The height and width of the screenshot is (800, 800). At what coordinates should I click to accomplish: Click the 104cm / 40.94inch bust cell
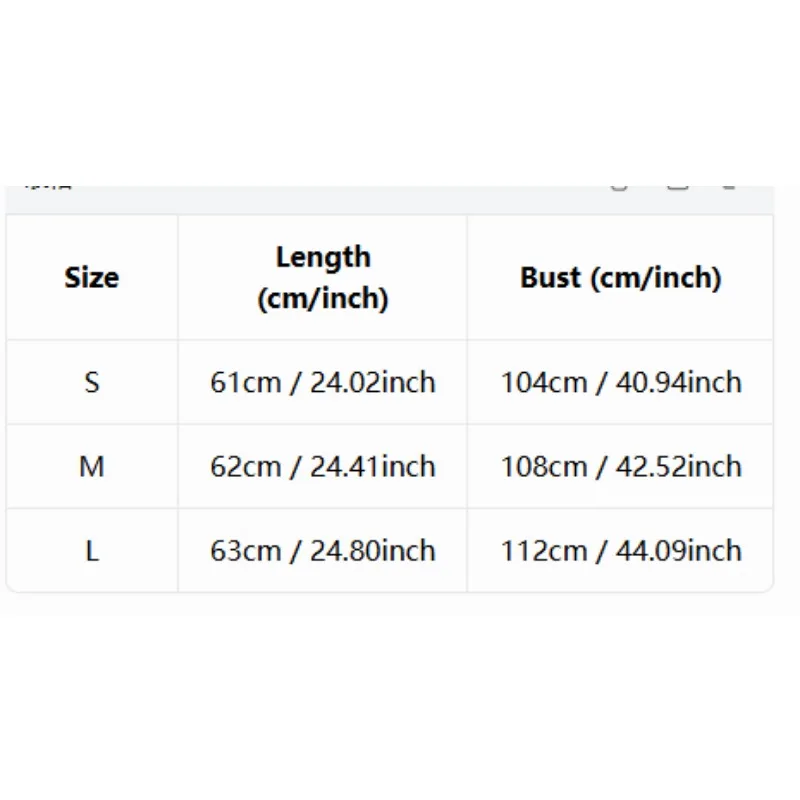point(620,382)
